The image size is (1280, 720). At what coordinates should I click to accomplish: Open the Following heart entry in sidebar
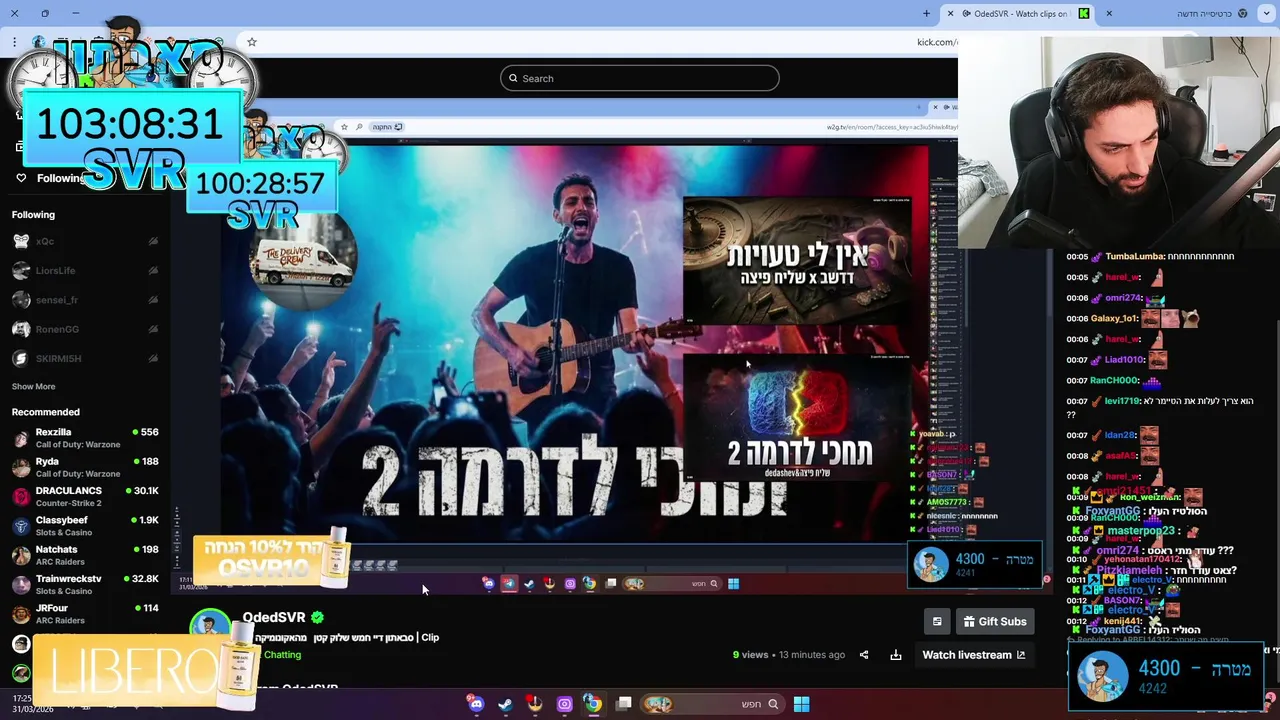(x=50, y=178)
